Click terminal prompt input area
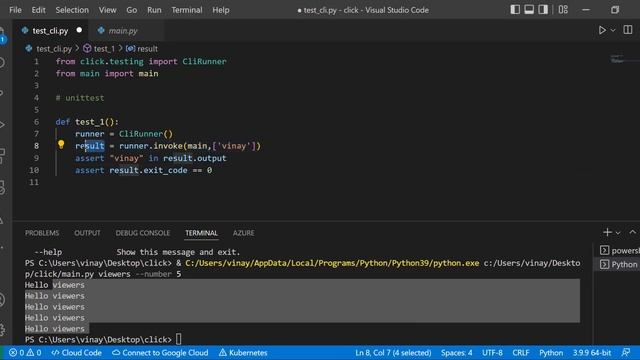The image size is (640, 360). coord(179,339)
